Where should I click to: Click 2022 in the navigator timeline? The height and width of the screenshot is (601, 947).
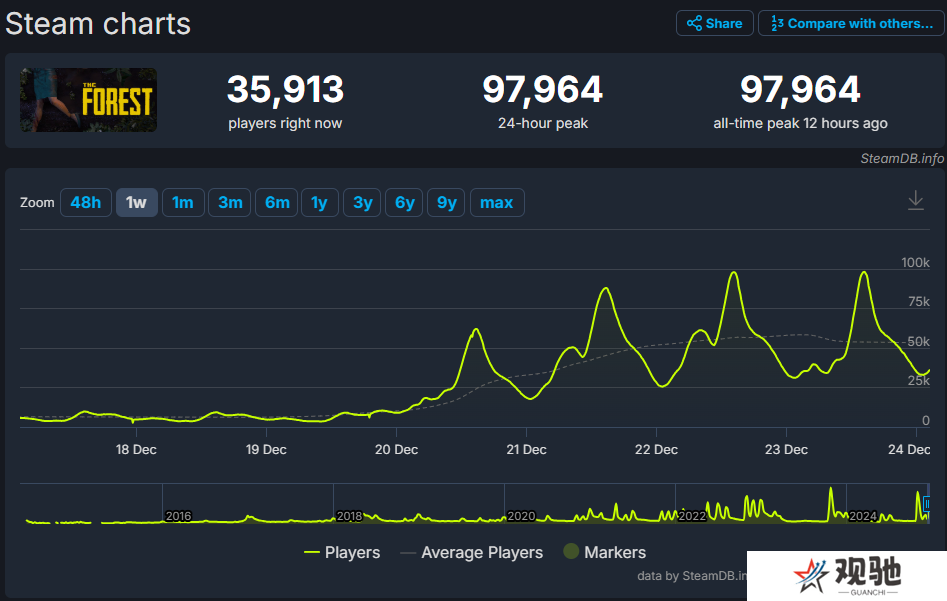coord(692,516)
